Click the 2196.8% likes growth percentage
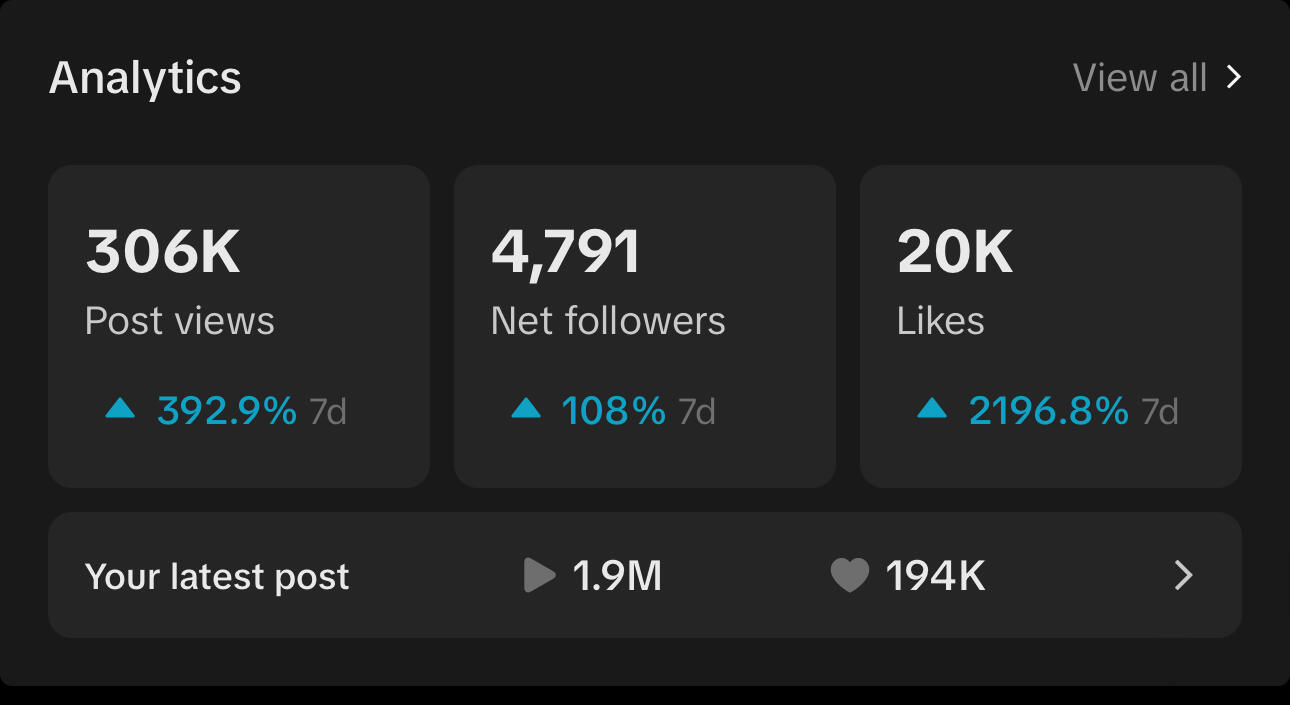 click(1049, 411)
